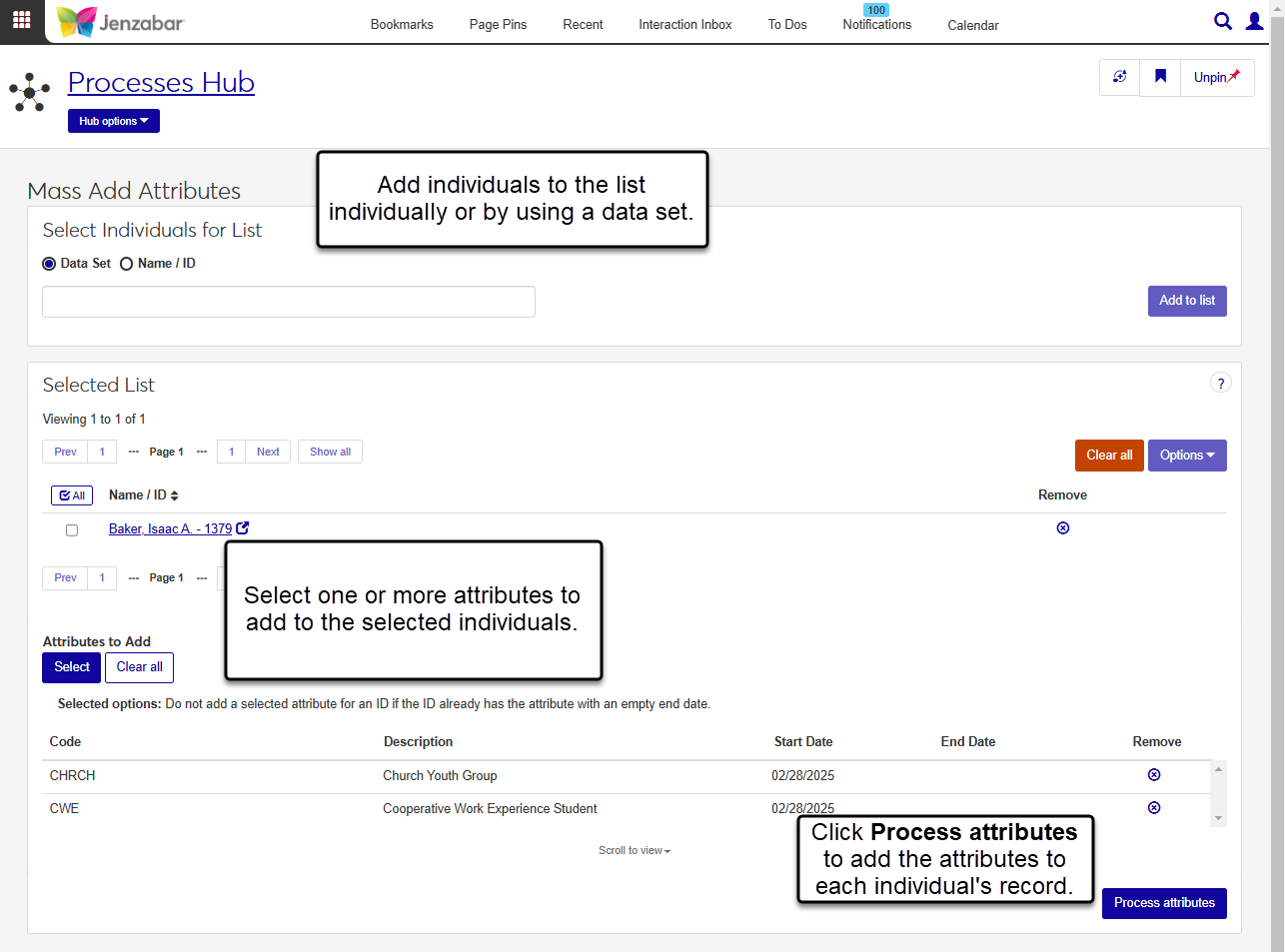
Task: Check the box for Baker, Isaac A.
Action: (x=72, y=530)
